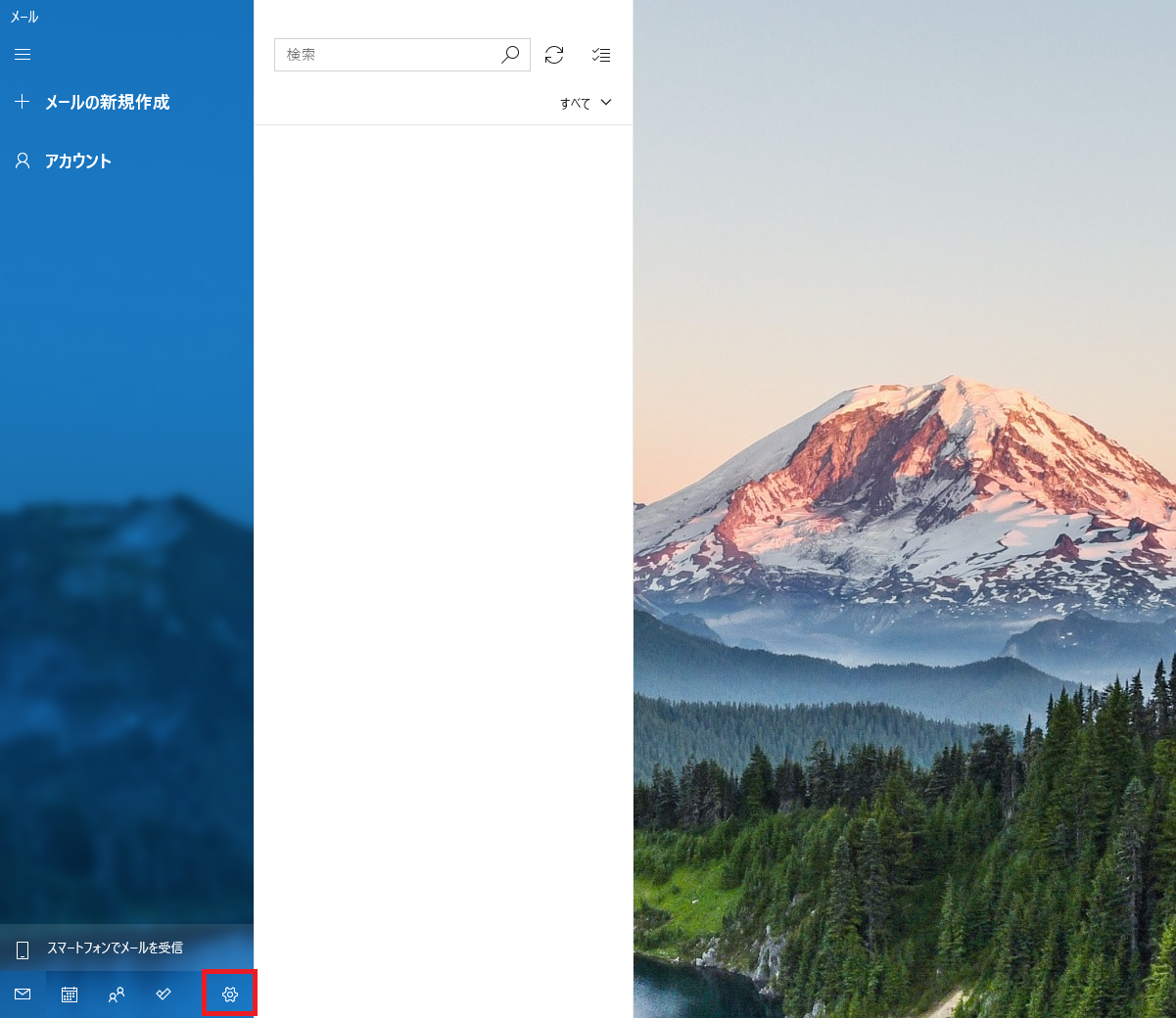1176x1018 pixels.
Task: Select the メールの新規作成 label
Action: click(108, 102)
